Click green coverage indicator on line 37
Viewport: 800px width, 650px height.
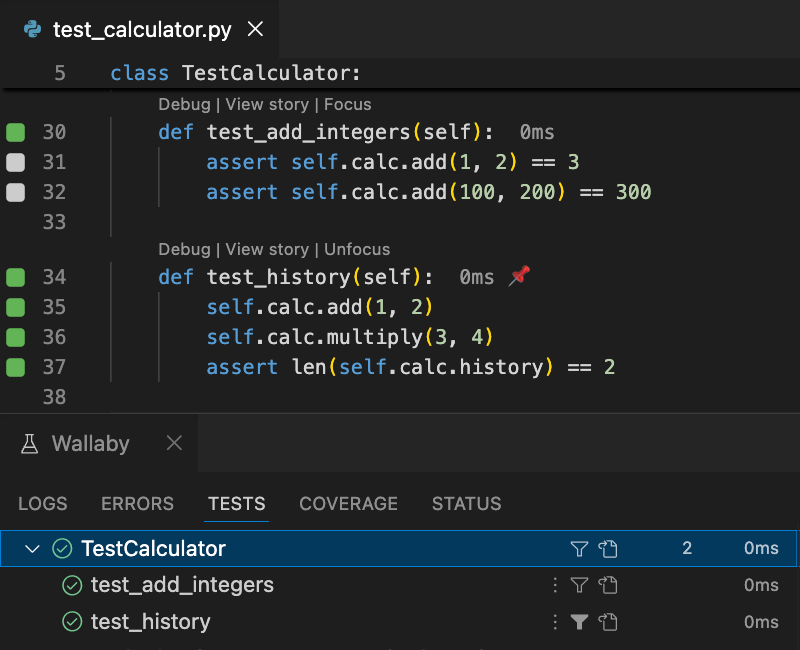(15, 367)
